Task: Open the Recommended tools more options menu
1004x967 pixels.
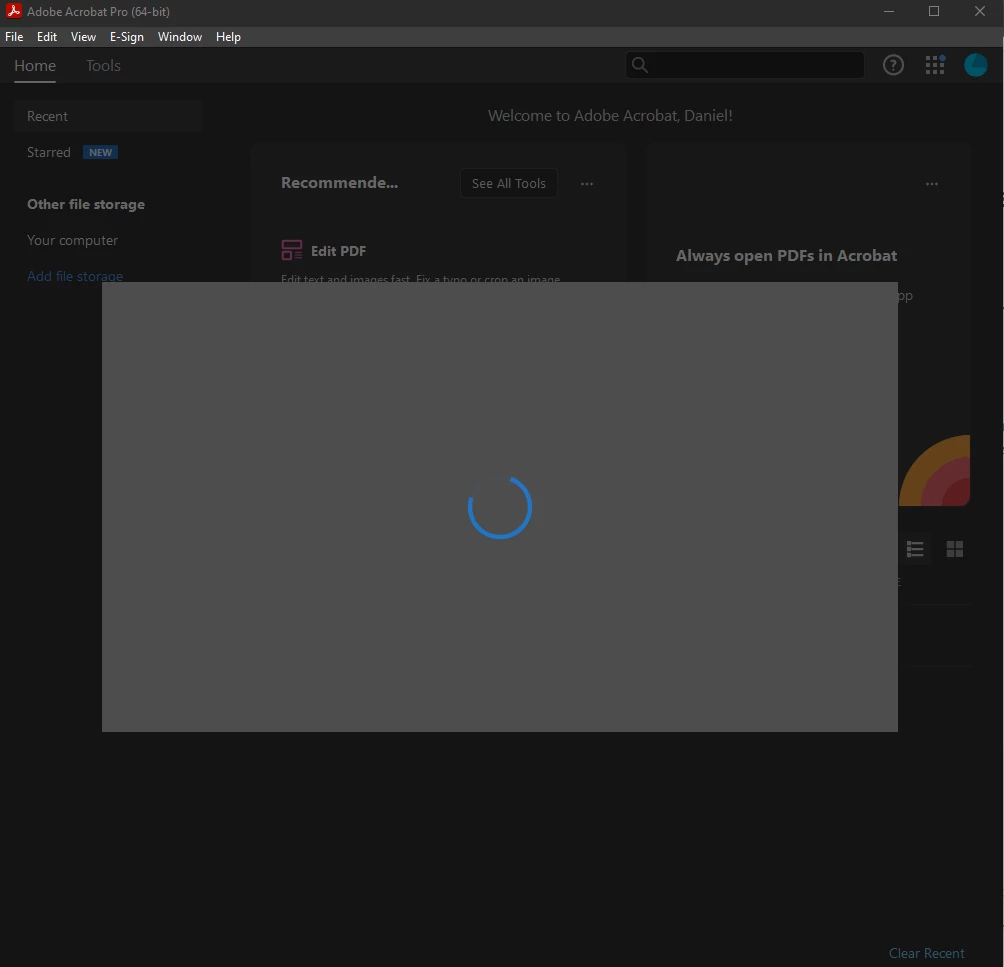Action: (x=587, y=184)
